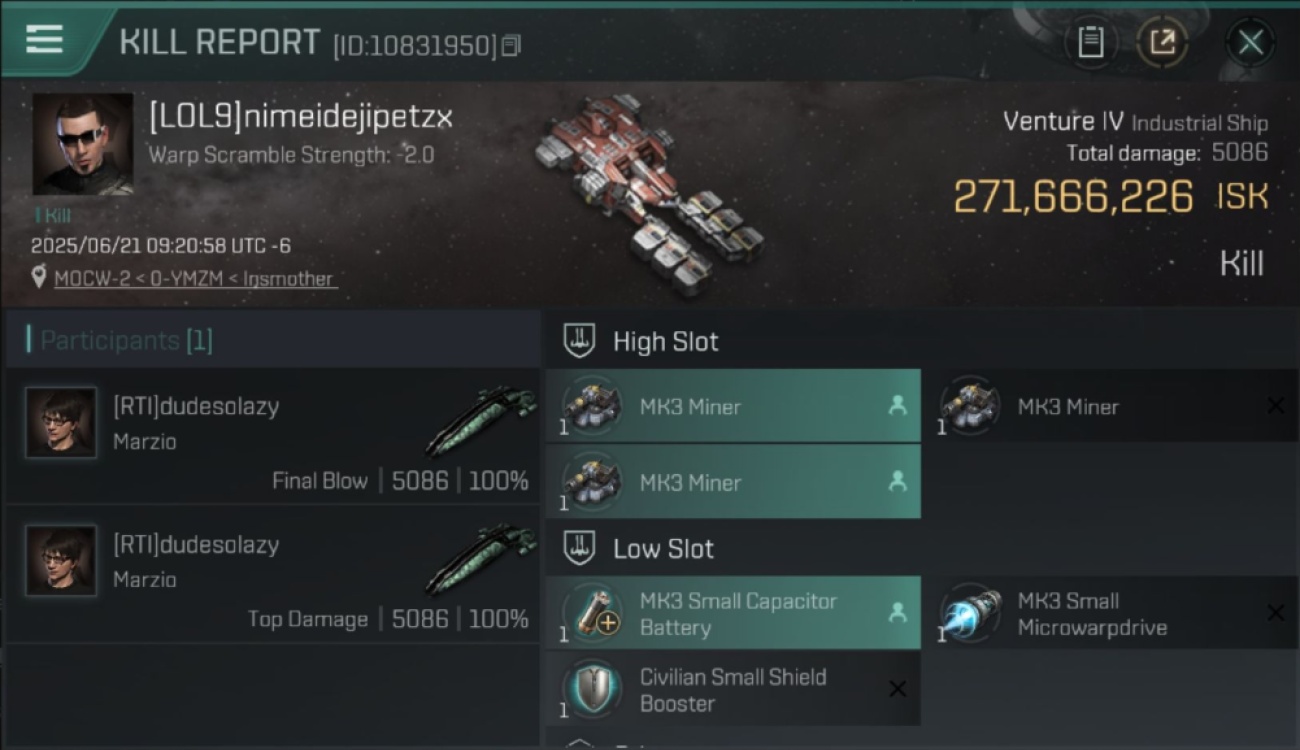Screen dimensions: 1300x750
Task: Open Final Blow participant dudesolazy portrait
Action: pos(61,423)
